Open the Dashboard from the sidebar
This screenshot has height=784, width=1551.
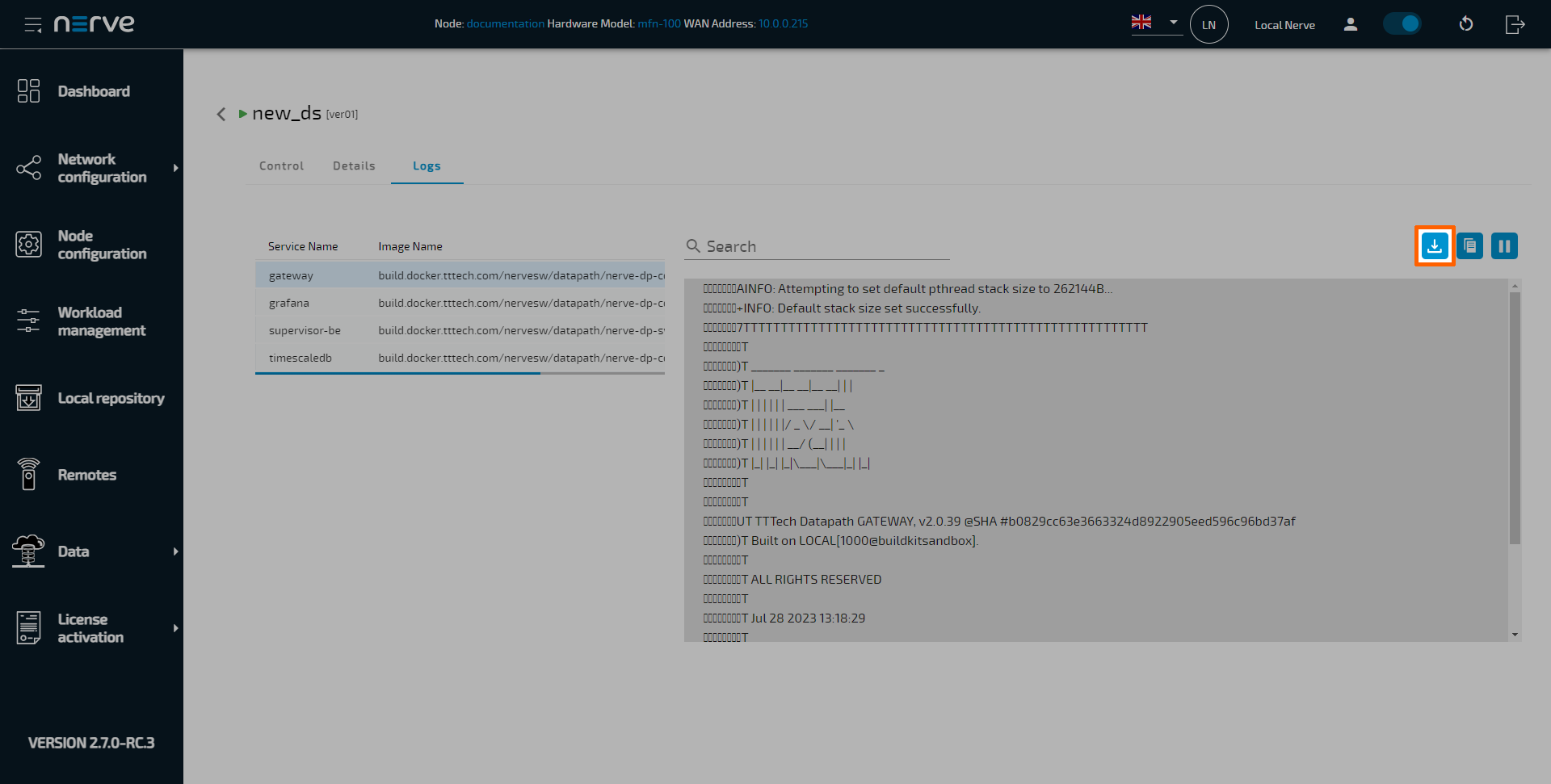coord(93,91)
